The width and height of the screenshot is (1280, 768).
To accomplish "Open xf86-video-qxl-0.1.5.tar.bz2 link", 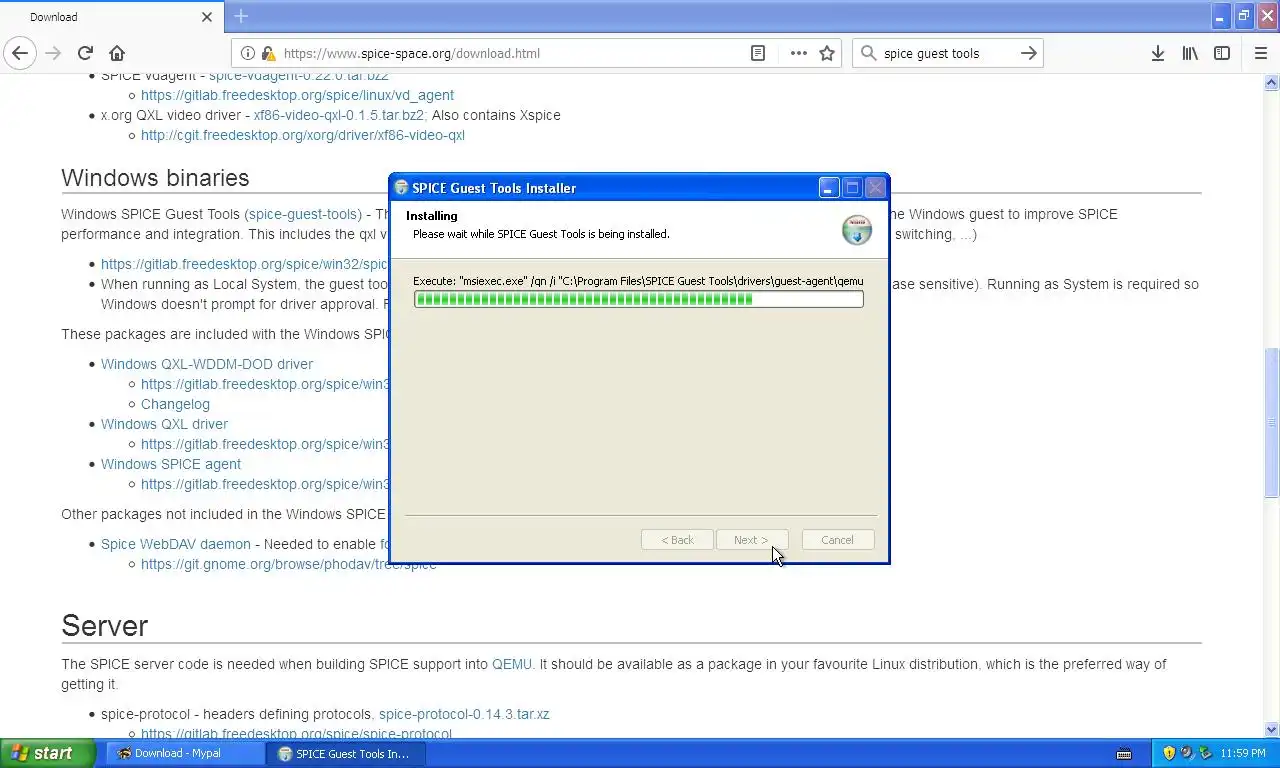I will pyautogui.click(x=339, y=115).
